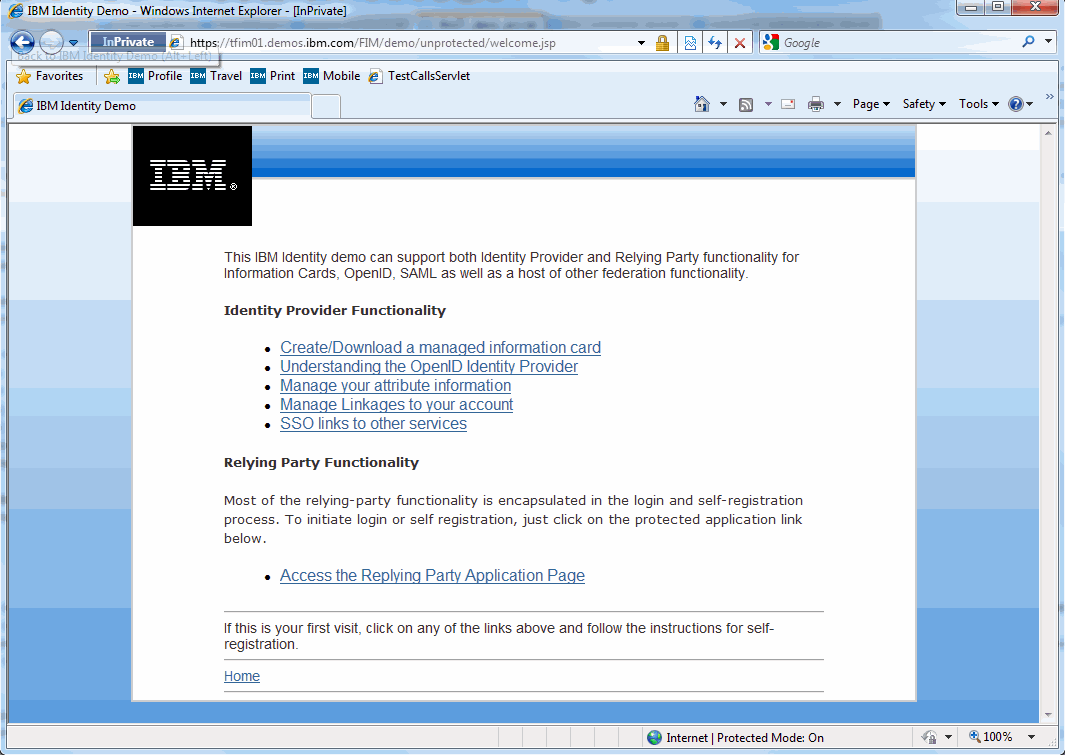Image resolution: width=1065 pixels, height=755 pixels.
Task: Click the vertical scrollbar down arrow
Action: (1048, 714)
